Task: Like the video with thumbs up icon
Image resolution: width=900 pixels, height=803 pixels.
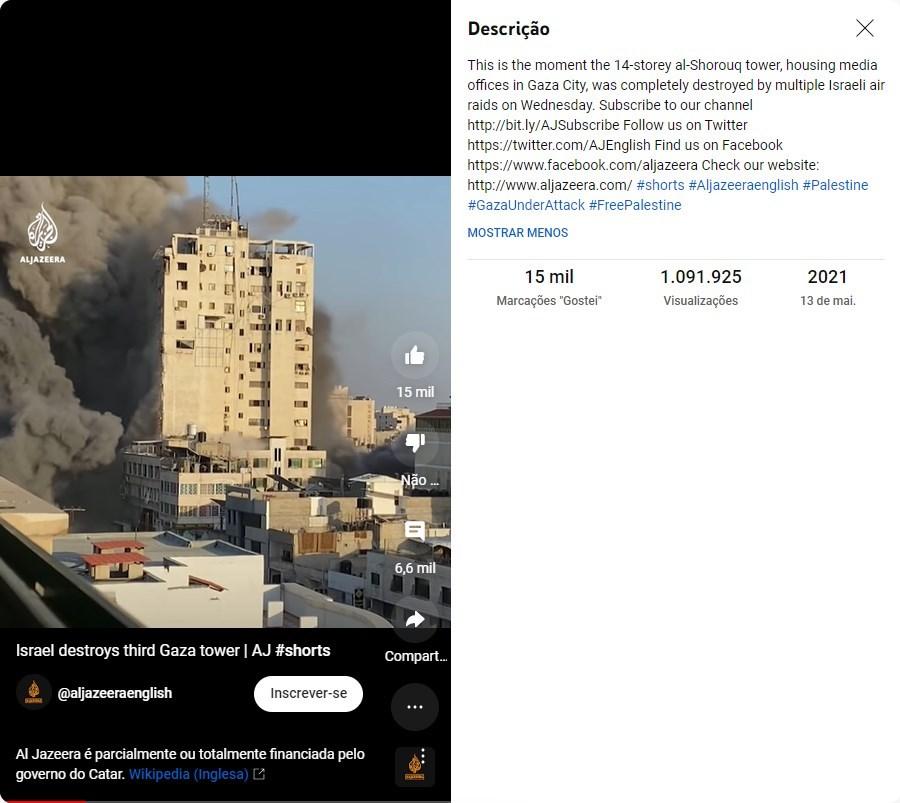Action: (414, 356)
